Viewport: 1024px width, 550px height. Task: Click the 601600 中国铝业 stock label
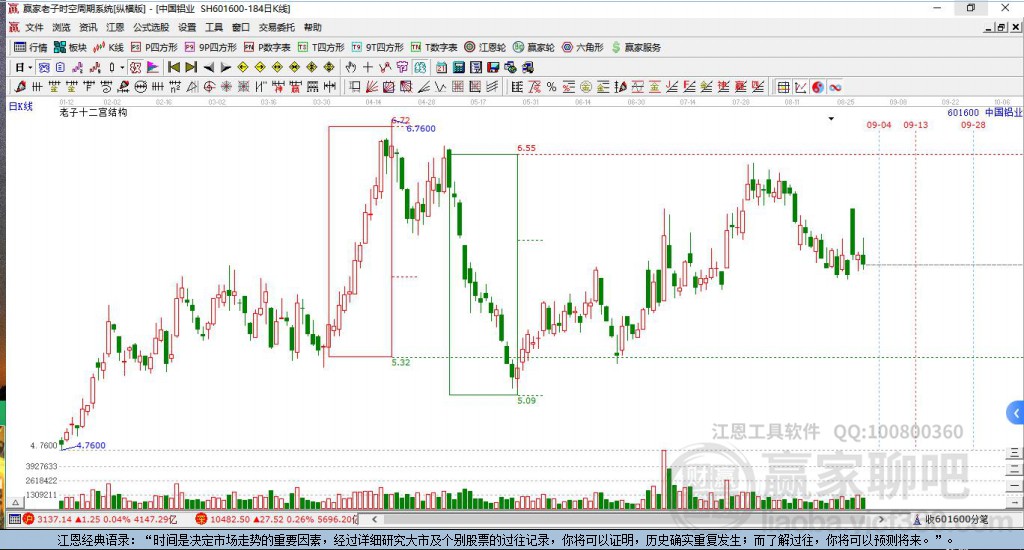point(985,112)
